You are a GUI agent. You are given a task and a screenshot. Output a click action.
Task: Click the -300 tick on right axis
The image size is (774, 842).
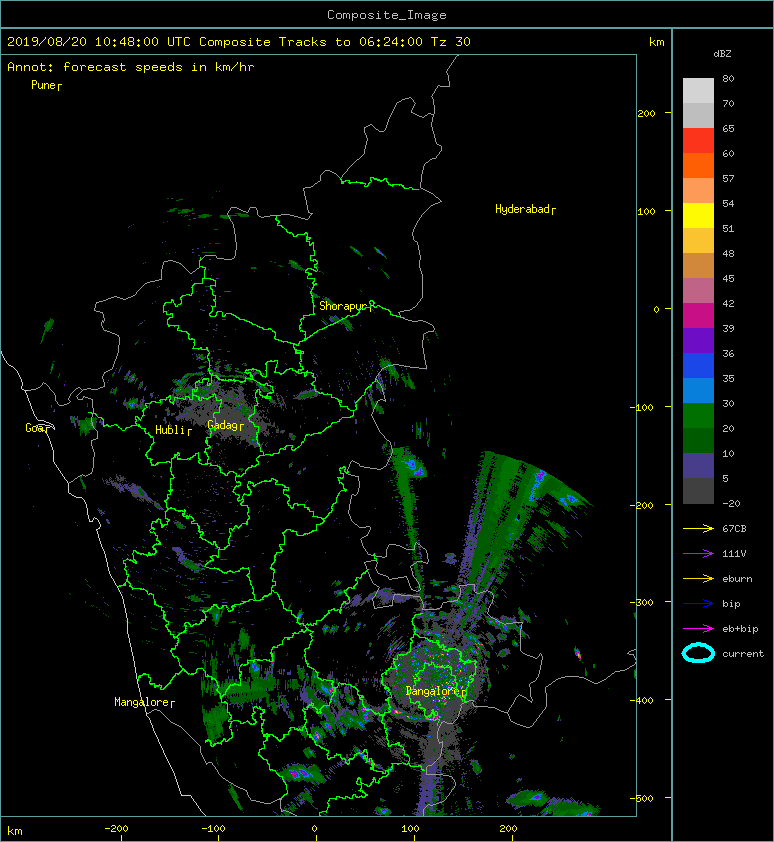642,603
